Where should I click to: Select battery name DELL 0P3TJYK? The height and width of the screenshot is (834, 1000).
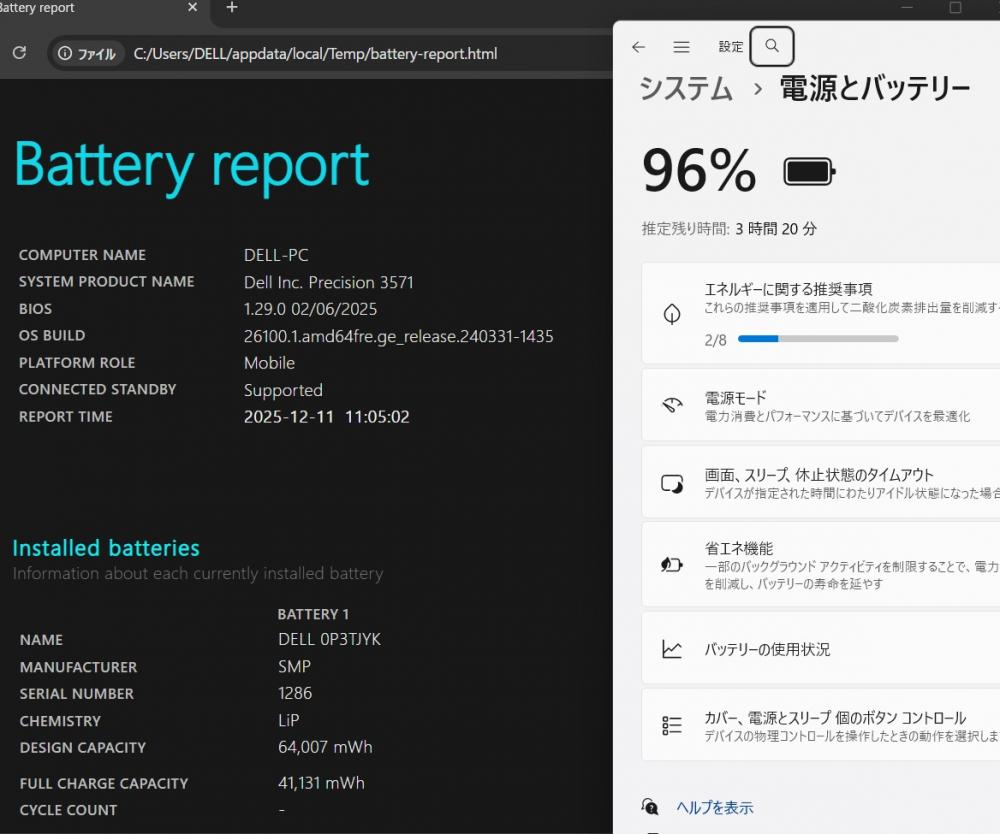point(329,640)
